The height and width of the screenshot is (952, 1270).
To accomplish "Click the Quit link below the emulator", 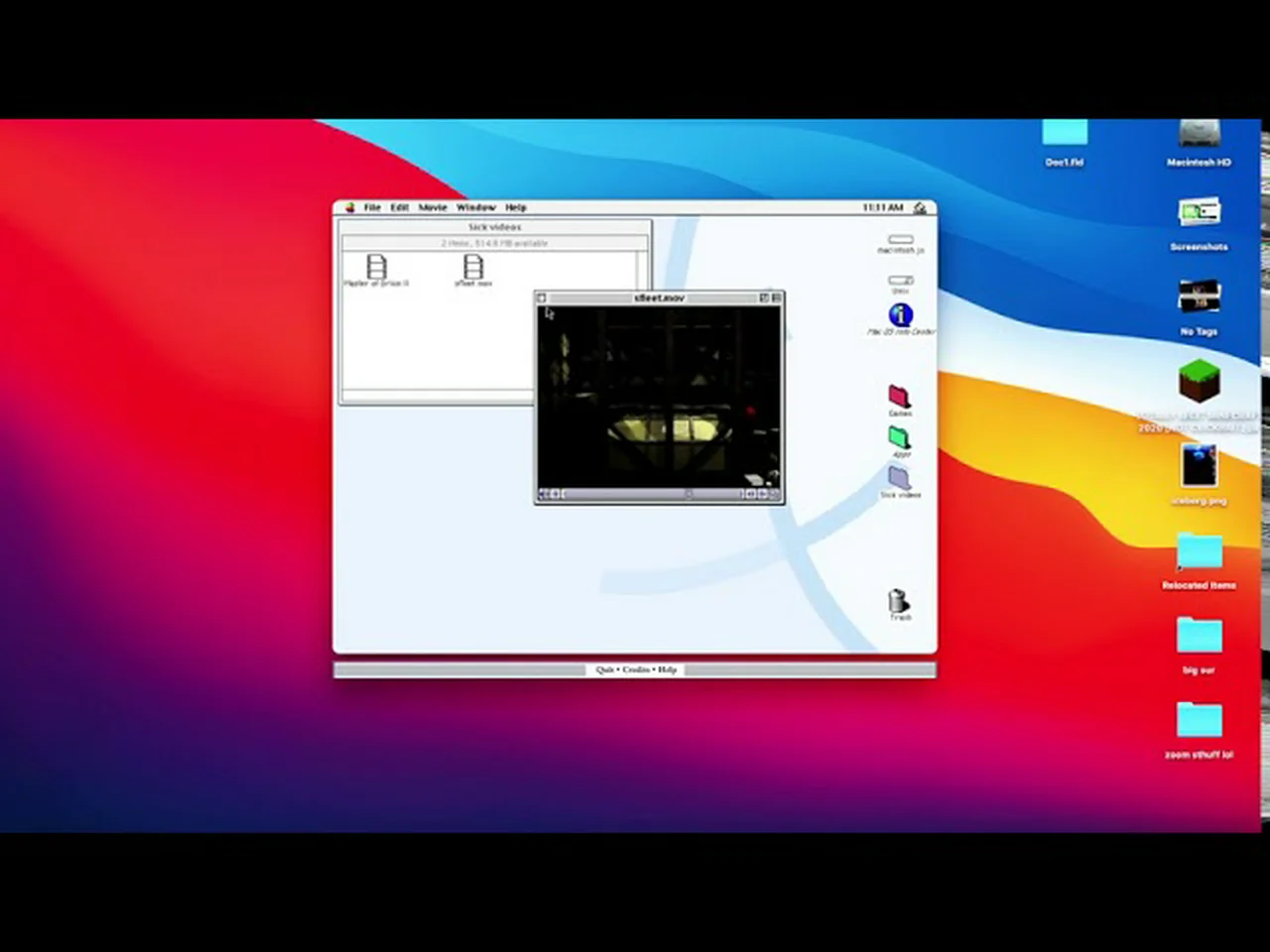I will pyautogui.click(x=604, y=670).
